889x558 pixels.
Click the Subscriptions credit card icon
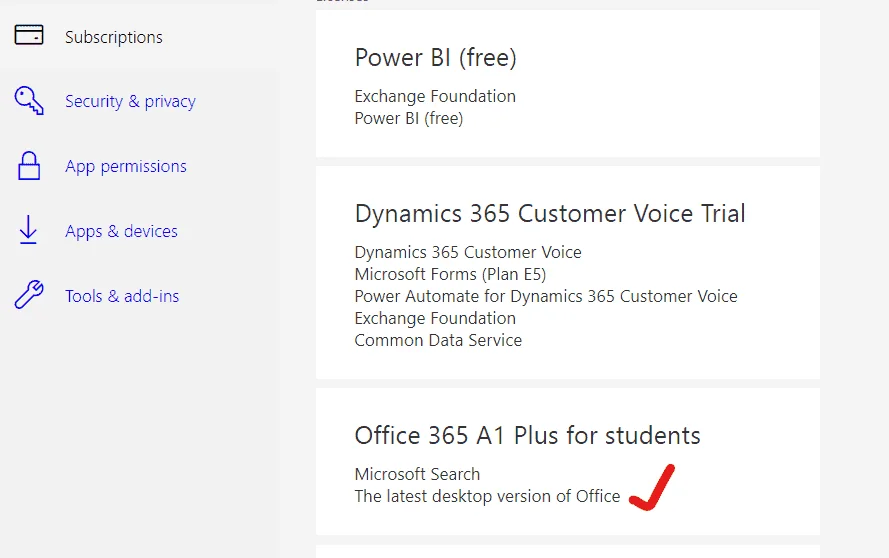coord(29,35)
